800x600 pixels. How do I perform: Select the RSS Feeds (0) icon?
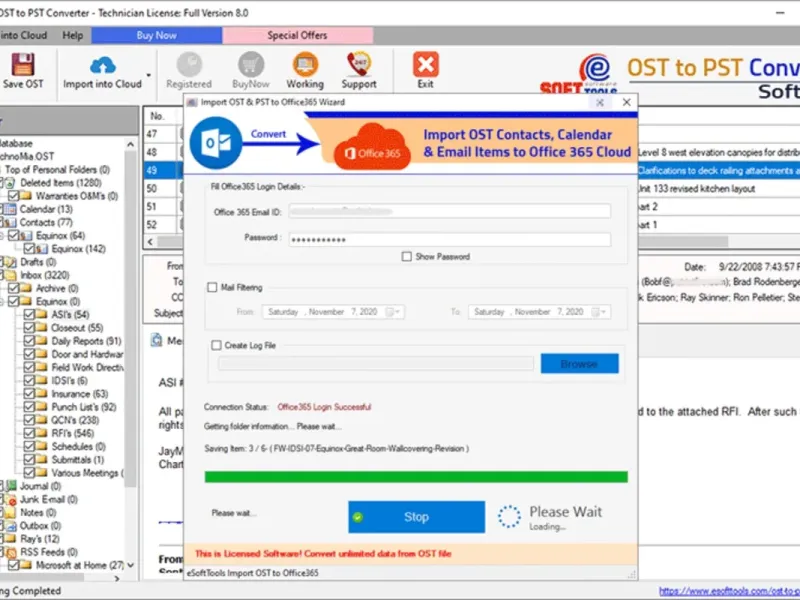click(11, 553)
